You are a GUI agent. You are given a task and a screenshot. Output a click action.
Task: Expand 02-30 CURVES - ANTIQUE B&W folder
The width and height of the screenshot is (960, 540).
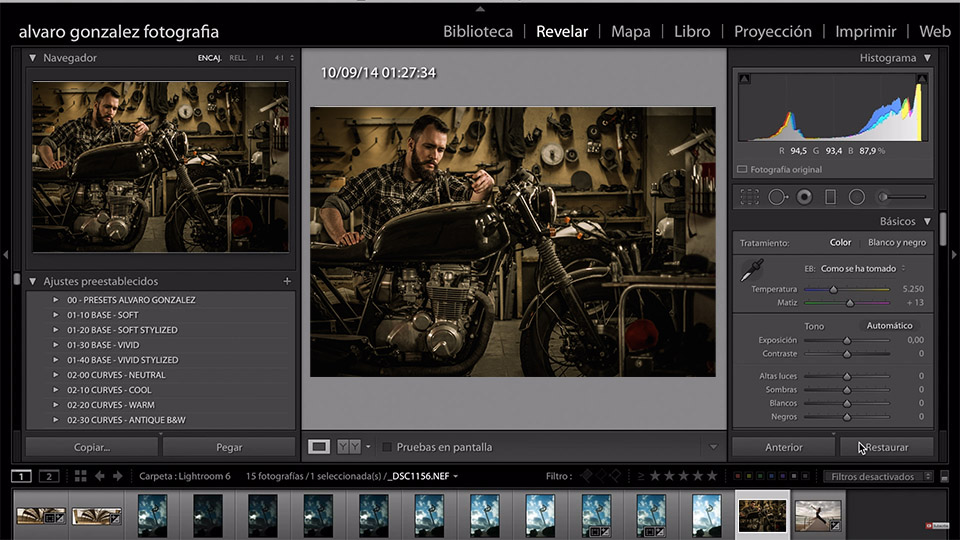tap(56, 420)
